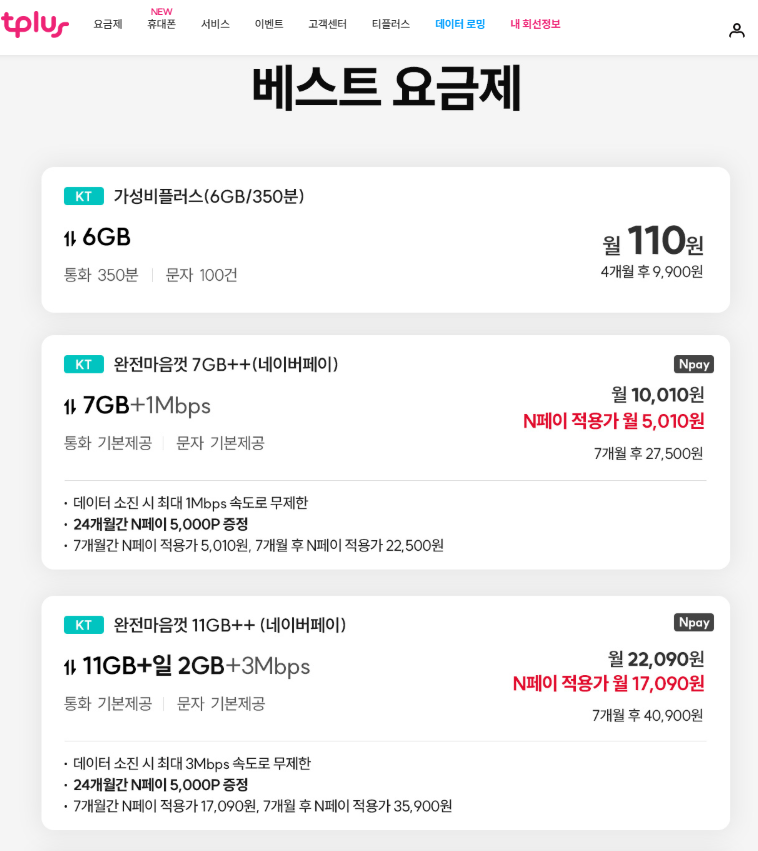Image resolution: width=758 pixels, height=851 pixels.
Task: Click the Npay badge on 11GB++ plan
Action: click(693, 622)
